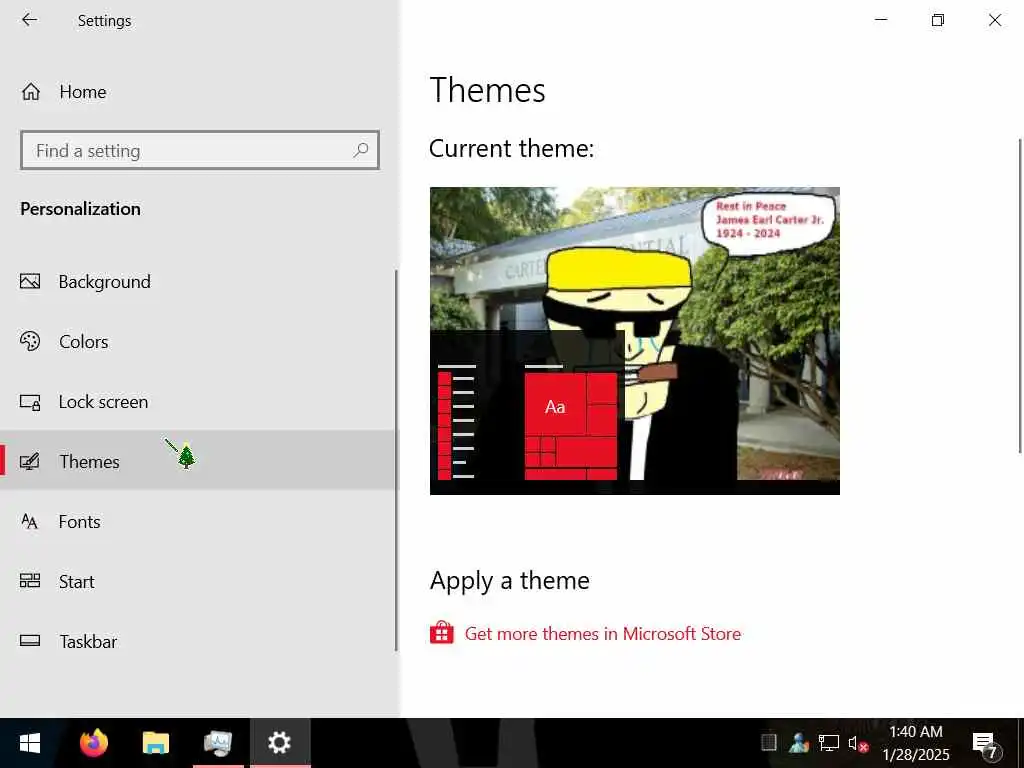Screen dimensions: 1024x768
Task: Click the Themes page title
Action: click(x=487, y=90)
